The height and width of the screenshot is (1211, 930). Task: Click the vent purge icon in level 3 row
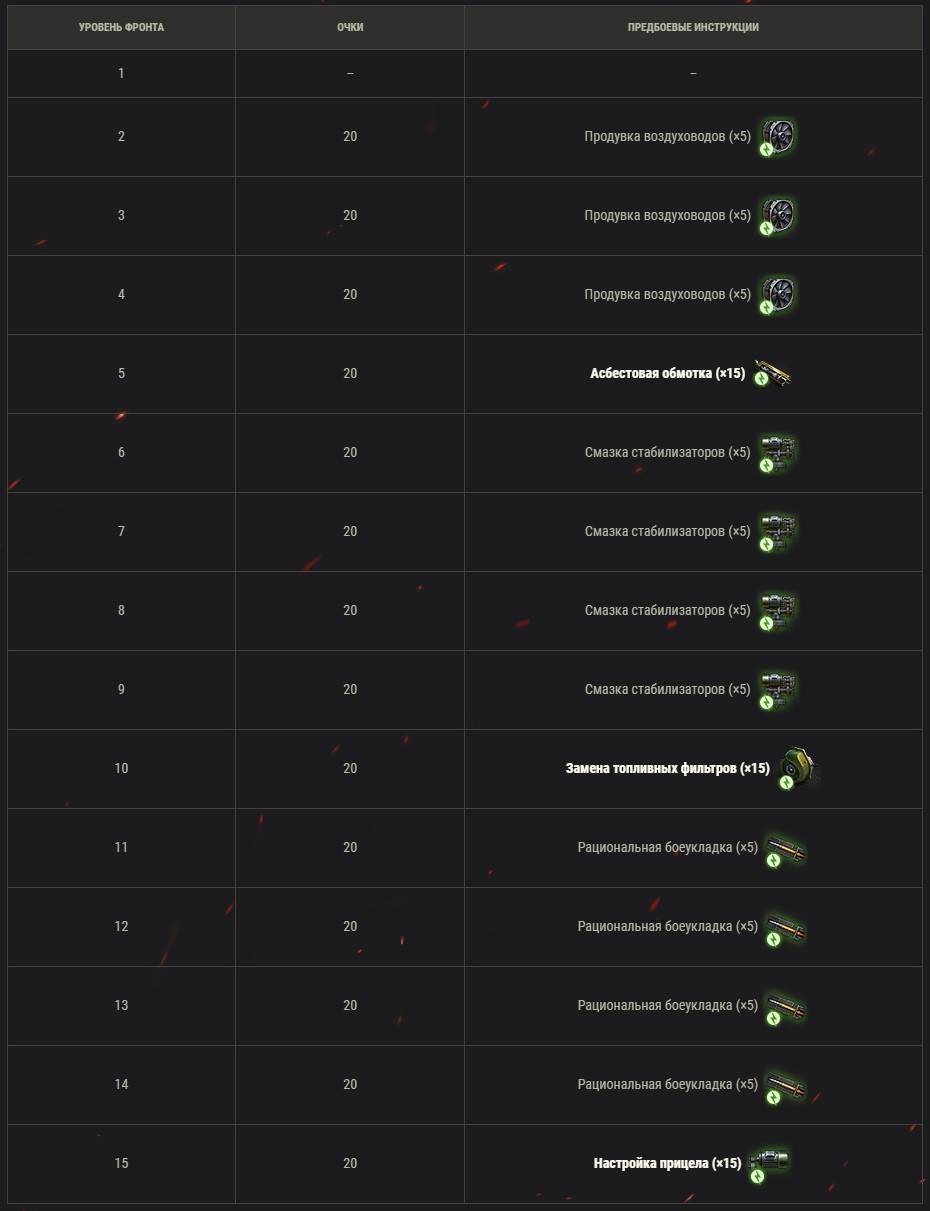pyautogui.click(x=778, y=215)
